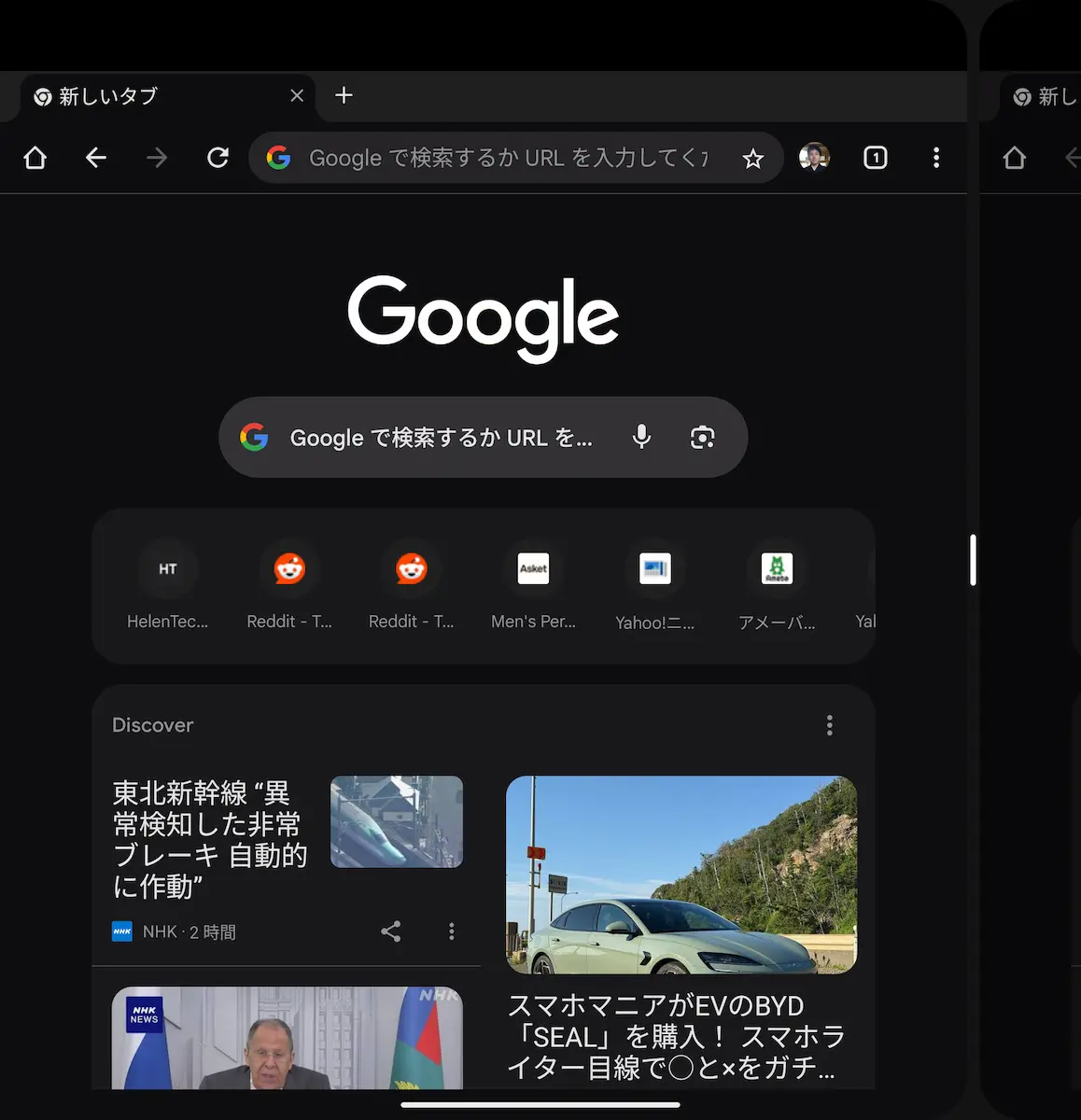Start voice search with microphone icon
The height and width of the screenshot is (1120, 1081).
(x=641, y=437)
